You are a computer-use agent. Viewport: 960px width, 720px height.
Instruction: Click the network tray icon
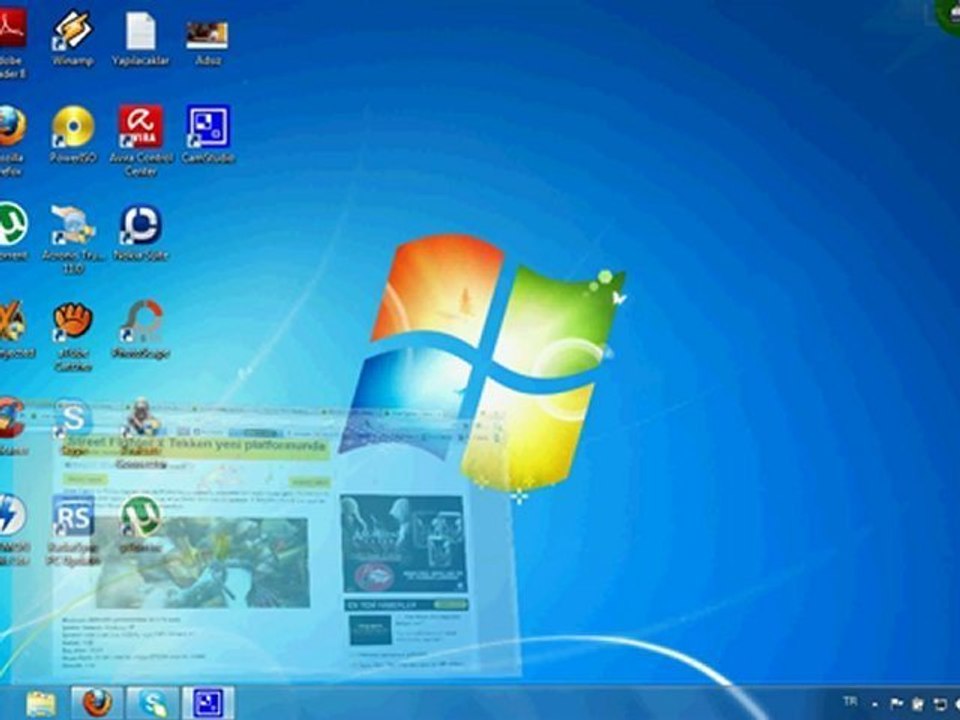pyautogui.click(x=940, y=704)
